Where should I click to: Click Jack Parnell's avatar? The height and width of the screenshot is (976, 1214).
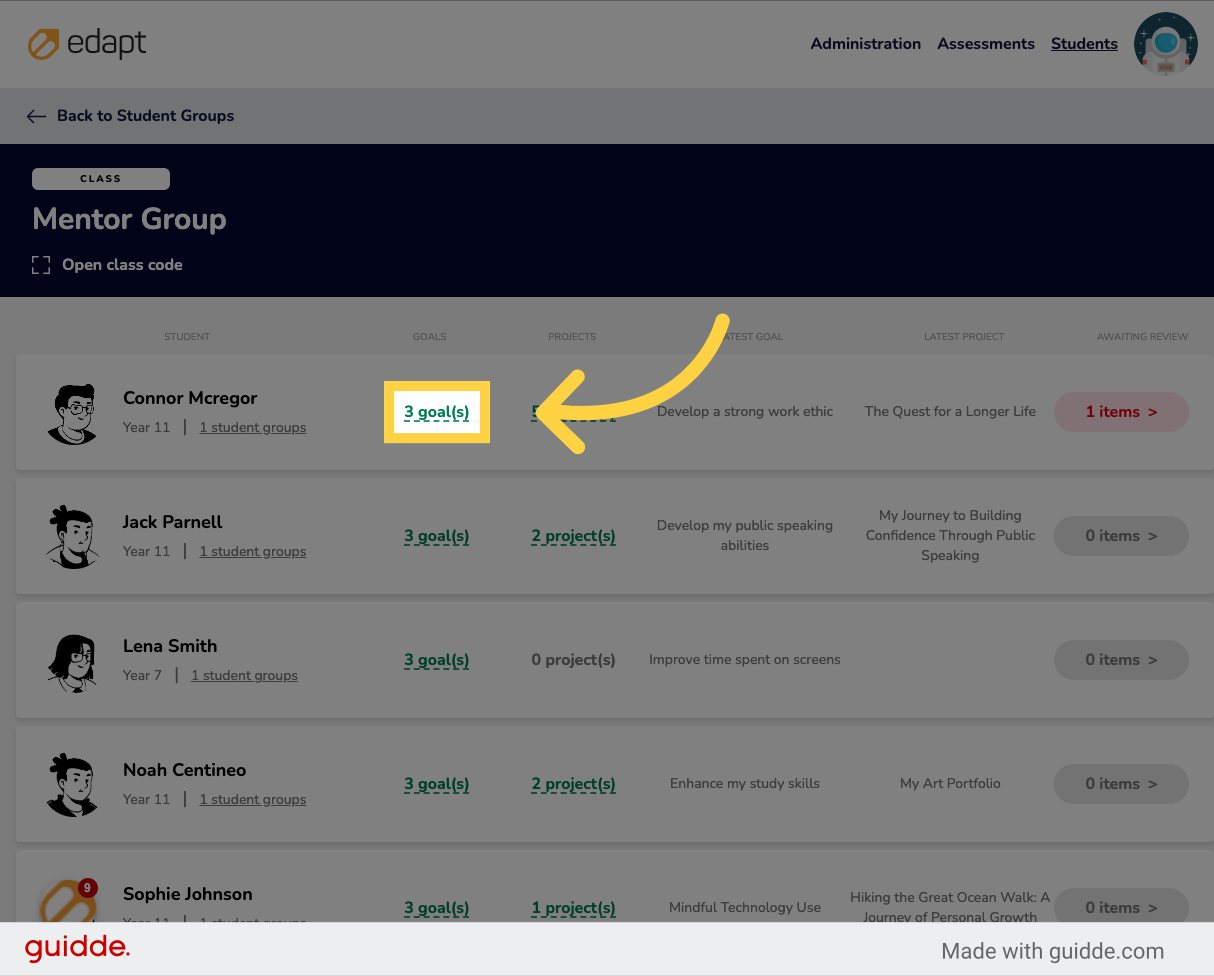tap(72, 536)
